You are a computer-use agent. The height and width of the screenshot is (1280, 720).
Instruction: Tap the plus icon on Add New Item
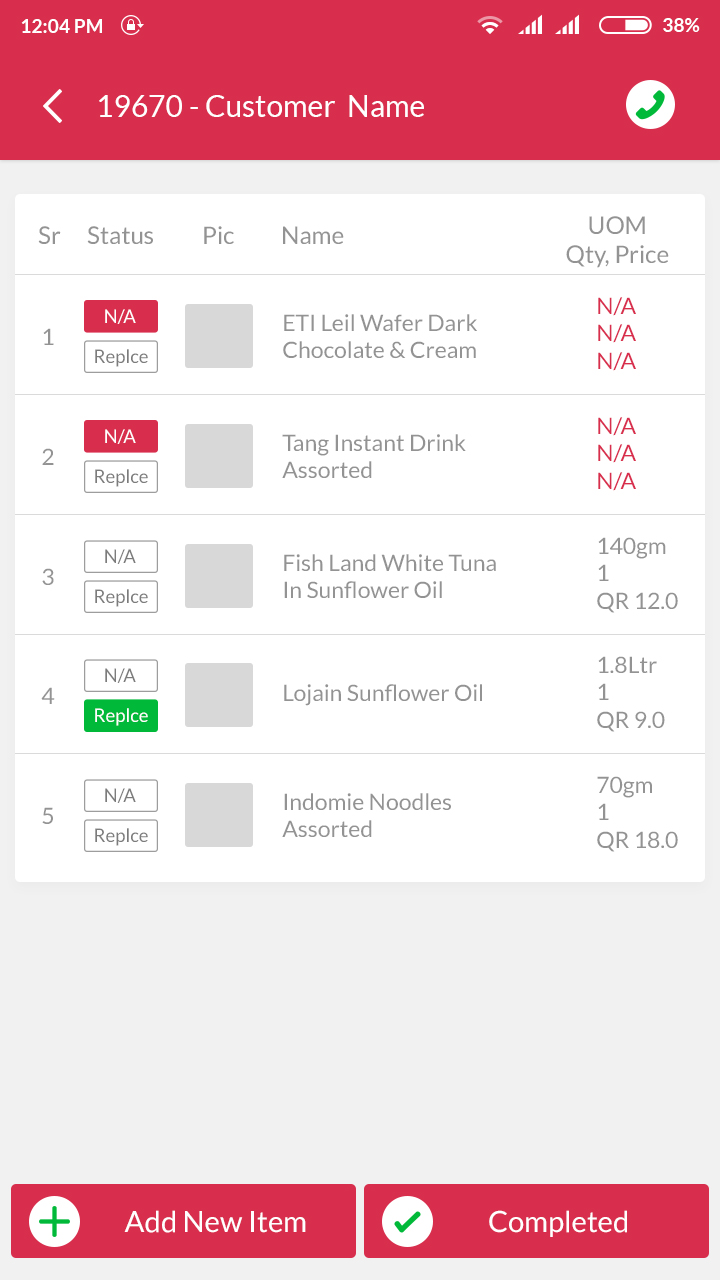(54, 1221)
